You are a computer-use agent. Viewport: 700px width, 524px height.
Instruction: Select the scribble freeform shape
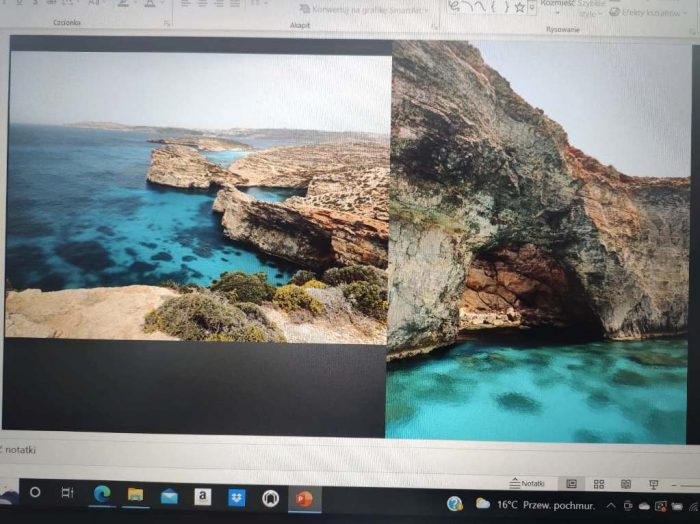coord(454,6)
